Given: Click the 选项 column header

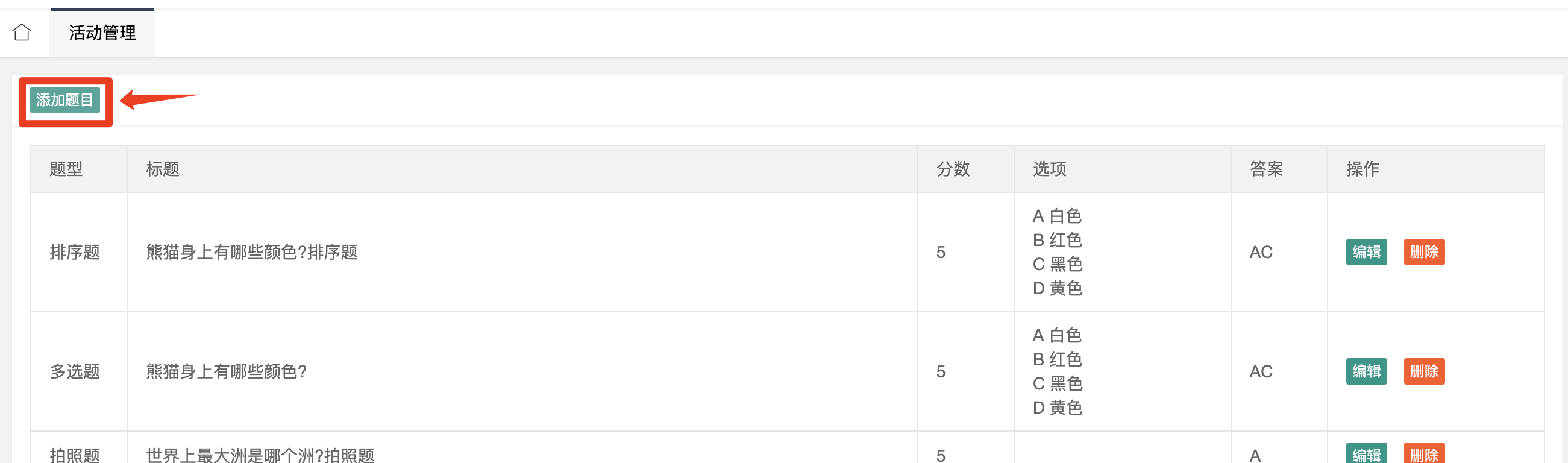Looking at the screenshot, I should [1049, 169].
